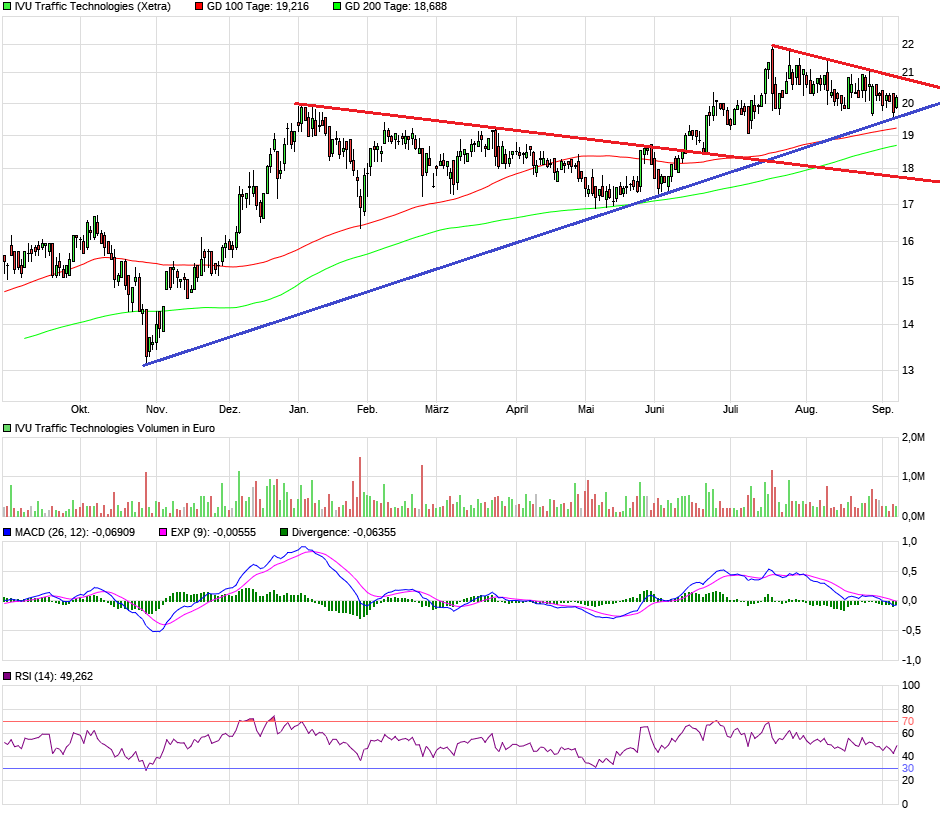Image resolution: width=940 pixels, height=814 pixels.
Task: Click the red RSI overbought level 70 label
Action: 908,722
